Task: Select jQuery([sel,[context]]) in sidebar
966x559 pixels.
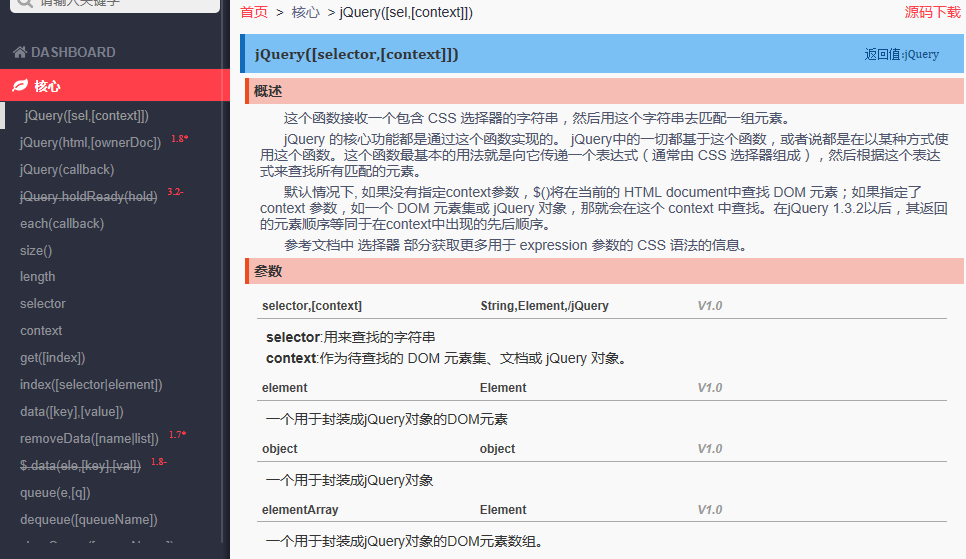Action: pyautogui.click(x=86, y=116)
